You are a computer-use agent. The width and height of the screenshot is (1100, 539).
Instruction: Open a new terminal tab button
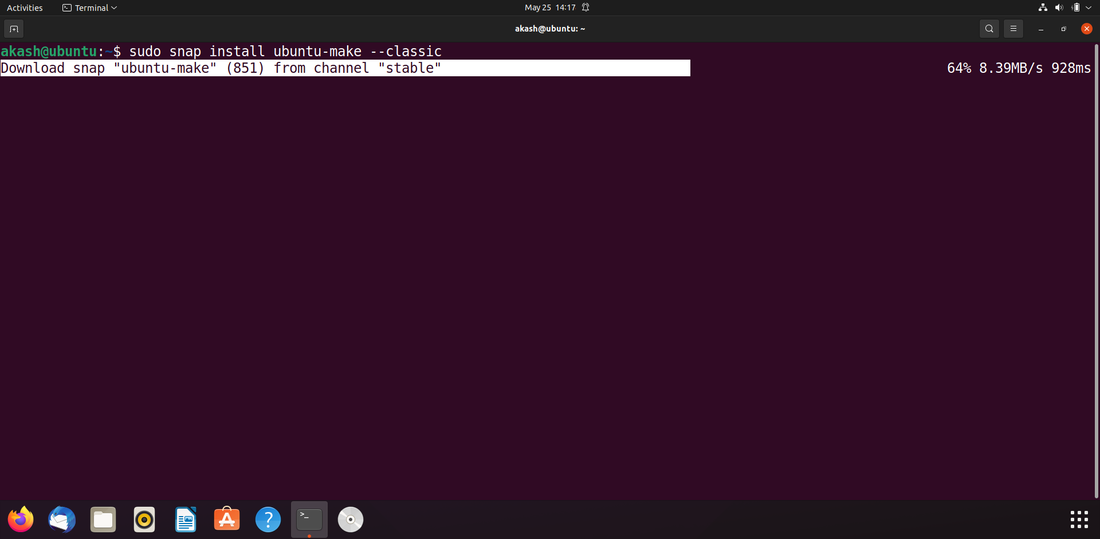pos(13,29)
